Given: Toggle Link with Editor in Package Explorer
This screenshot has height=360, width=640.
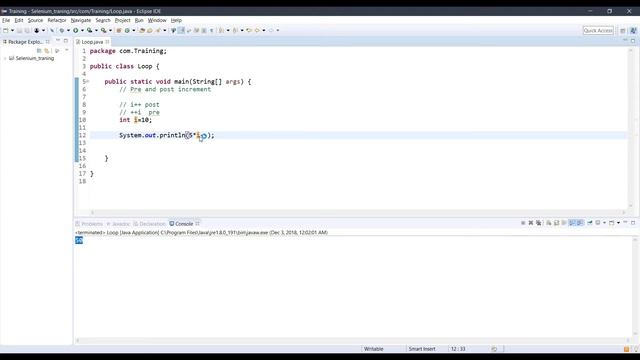Looking at the screenshot, I should tap(47, 51).
